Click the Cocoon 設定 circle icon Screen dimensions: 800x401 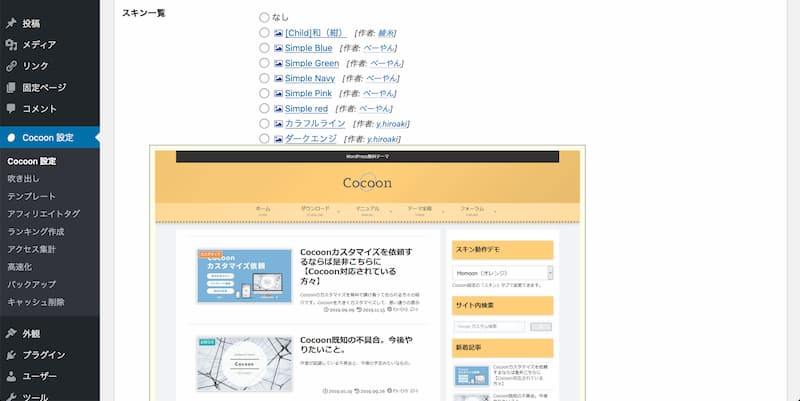[11, 137]
